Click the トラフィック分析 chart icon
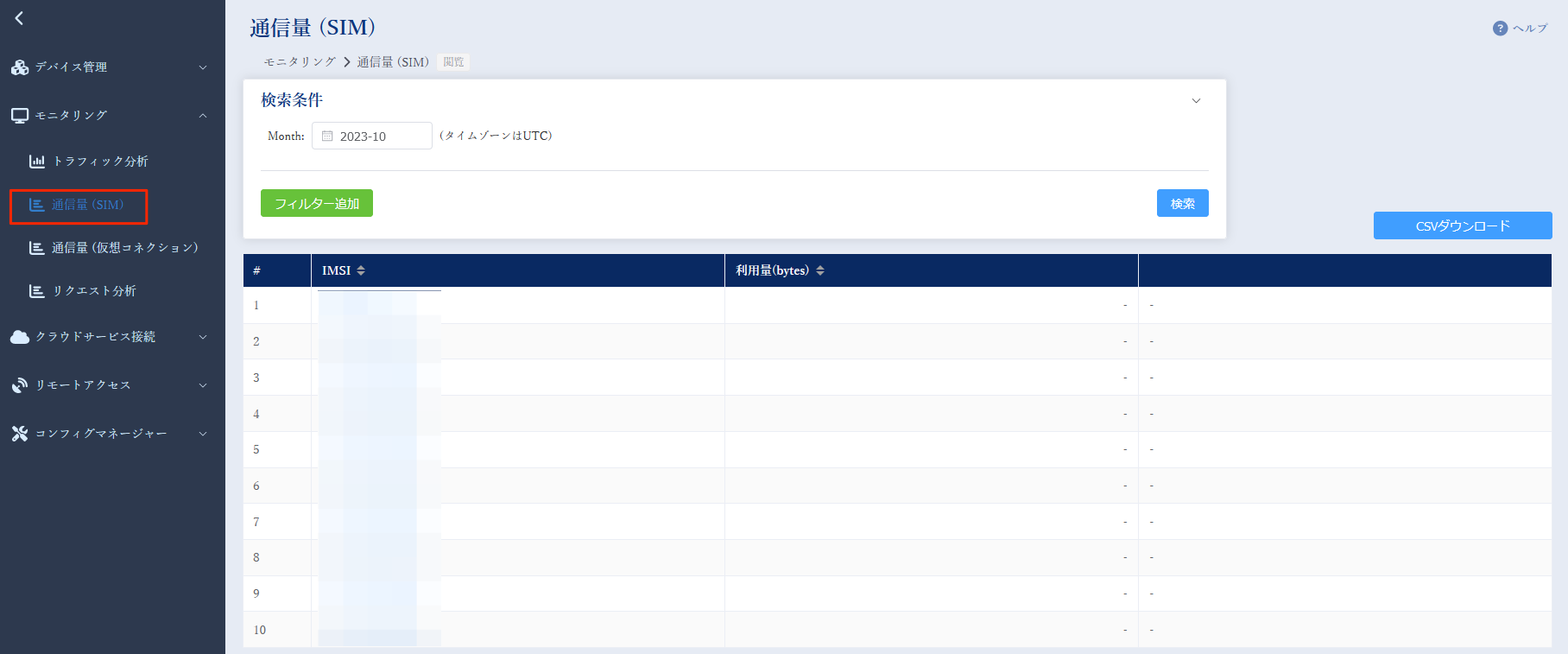This screenshot has width=1568, height=654. 37,162
